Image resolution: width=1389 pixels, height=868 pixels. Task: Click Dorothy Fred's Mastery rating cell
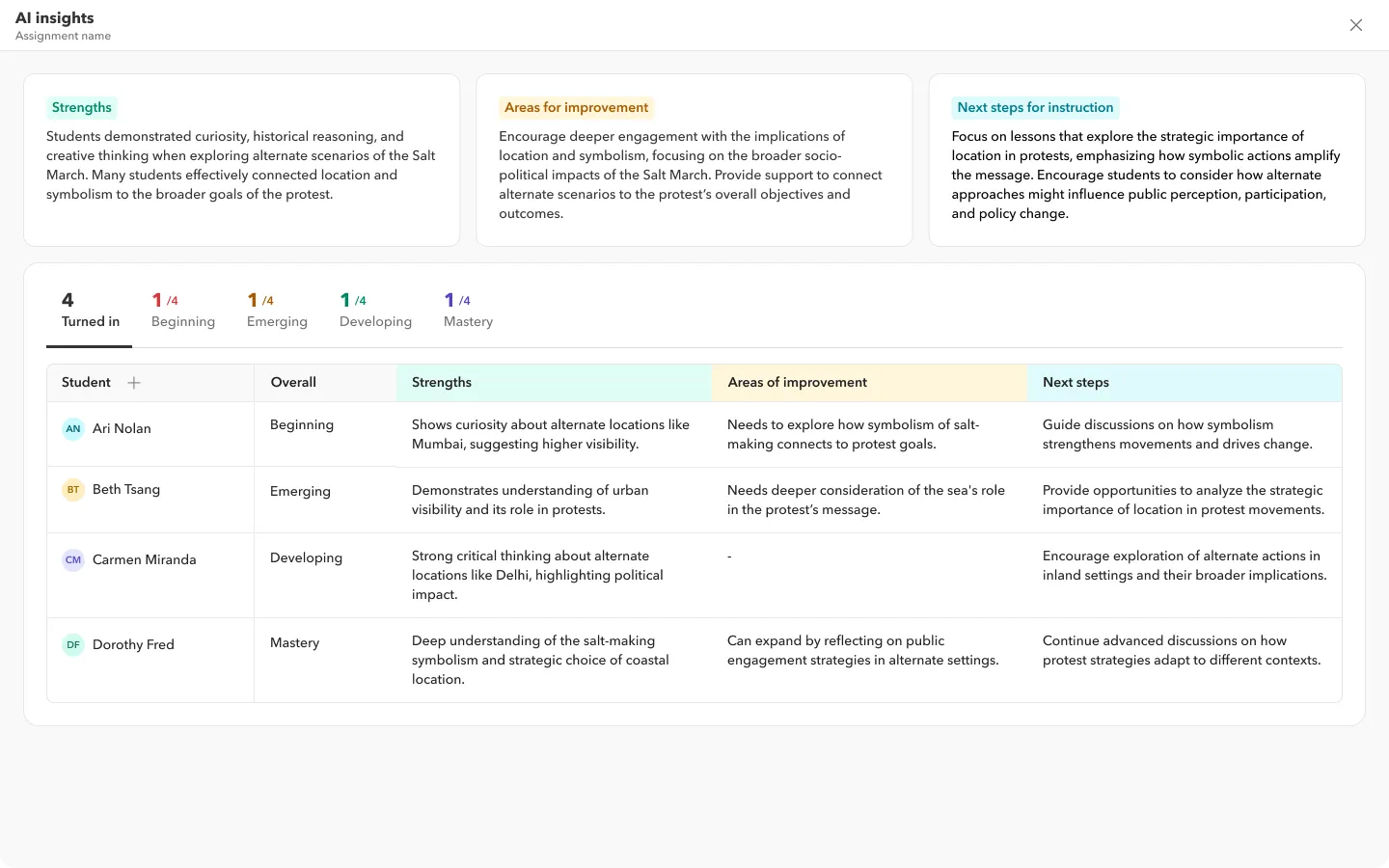295,642
